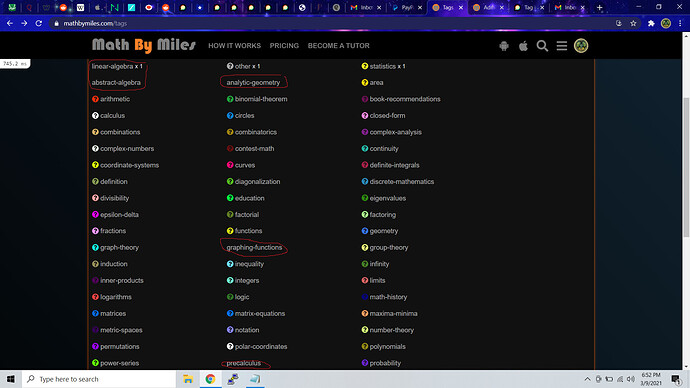This screenshot has height=388, width=690.
Task: Open the discrete-mathematics tag
Action: pos(402,182)
